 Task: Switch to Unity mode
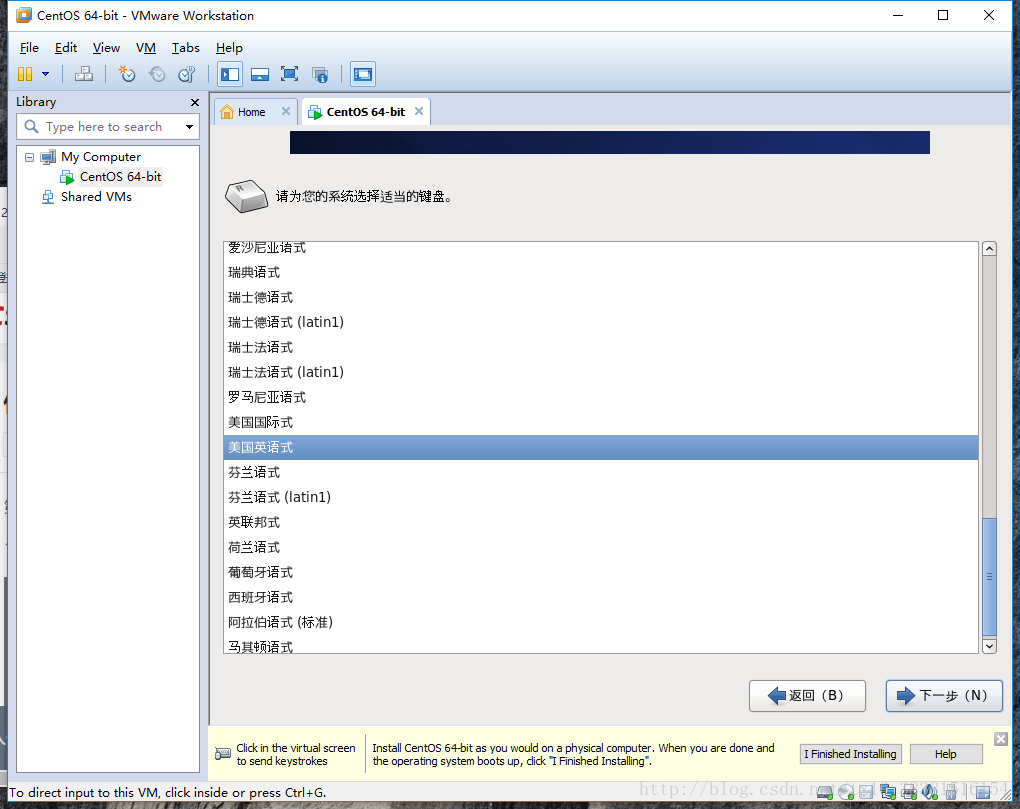[x=319, y=74]
